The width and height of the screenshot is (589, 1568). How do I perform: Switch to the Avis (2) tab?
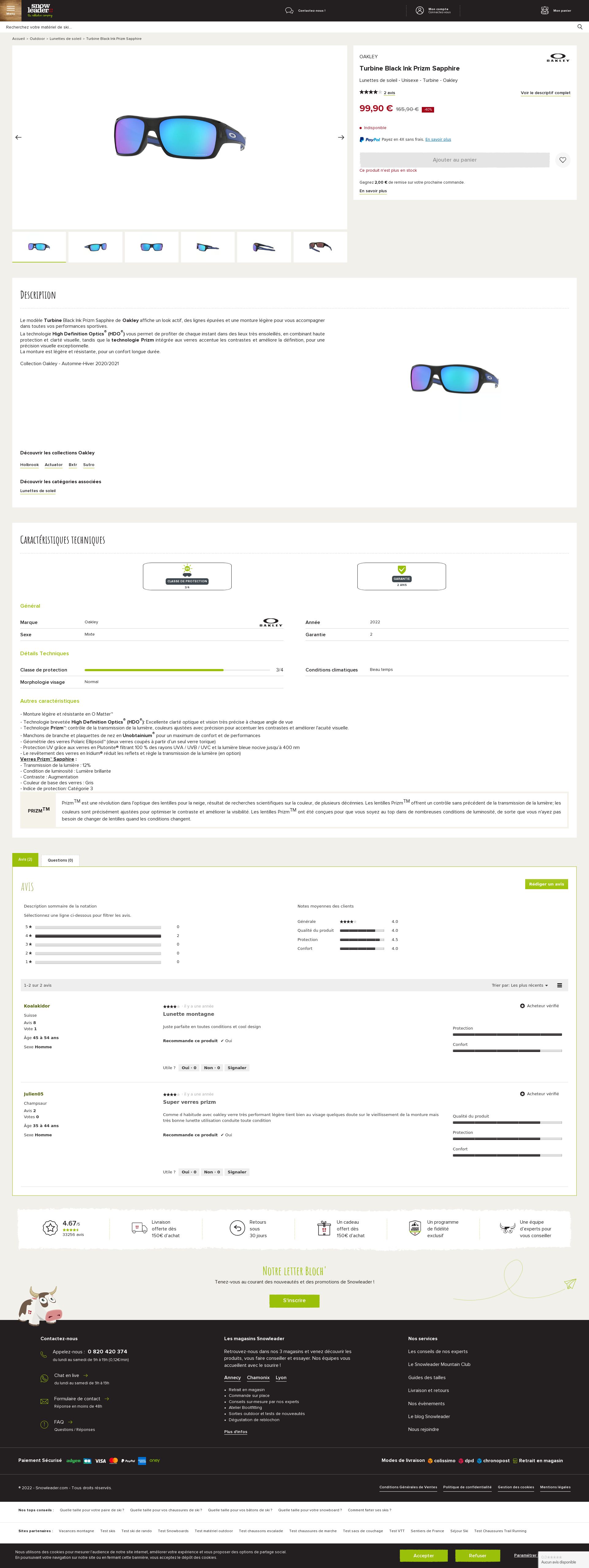pyautogui.click(x=25, y=859)
